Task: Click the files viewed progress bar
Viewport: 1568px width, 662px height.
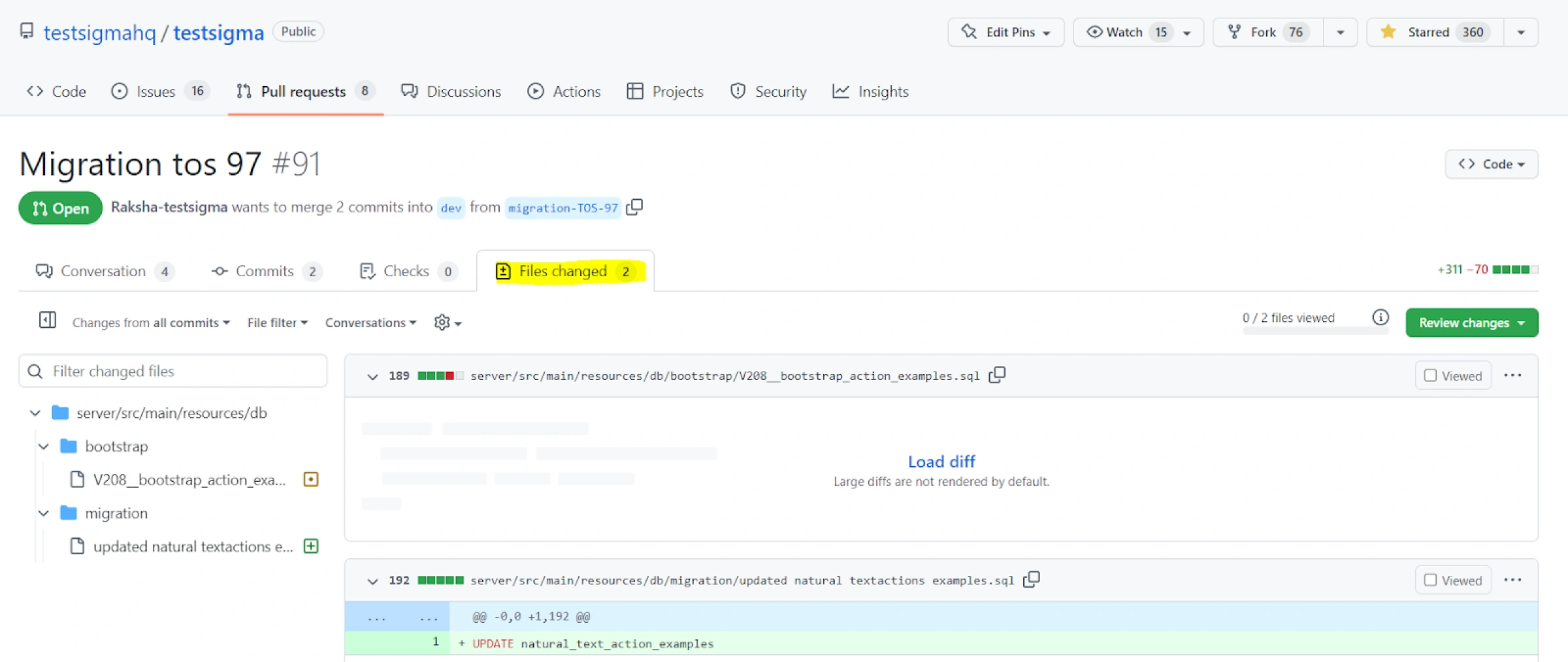Action: point(1315,332)
